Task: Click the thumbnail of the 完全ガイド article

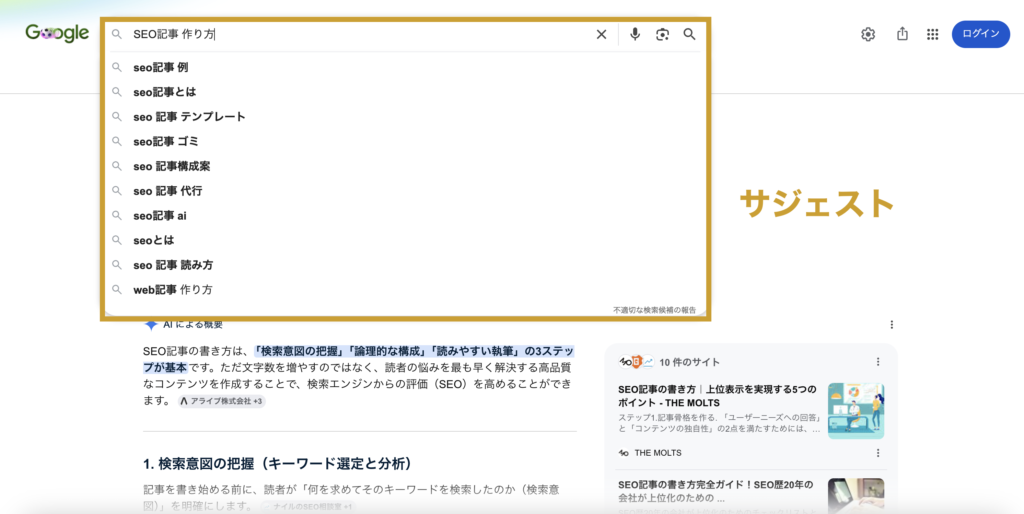Action: [856, 496]
